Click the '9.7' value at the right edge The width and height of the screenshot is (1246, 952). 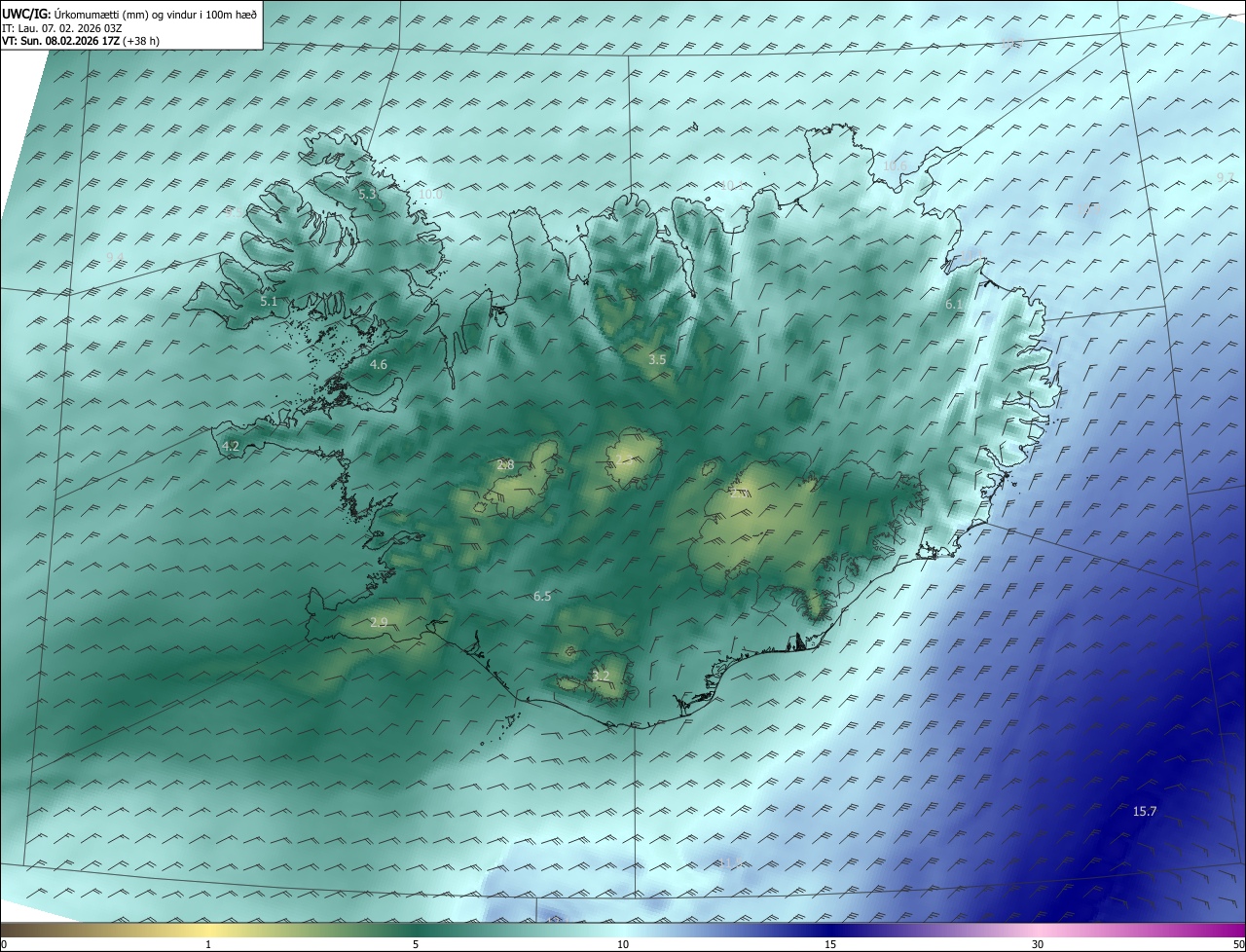[1226, 177]
